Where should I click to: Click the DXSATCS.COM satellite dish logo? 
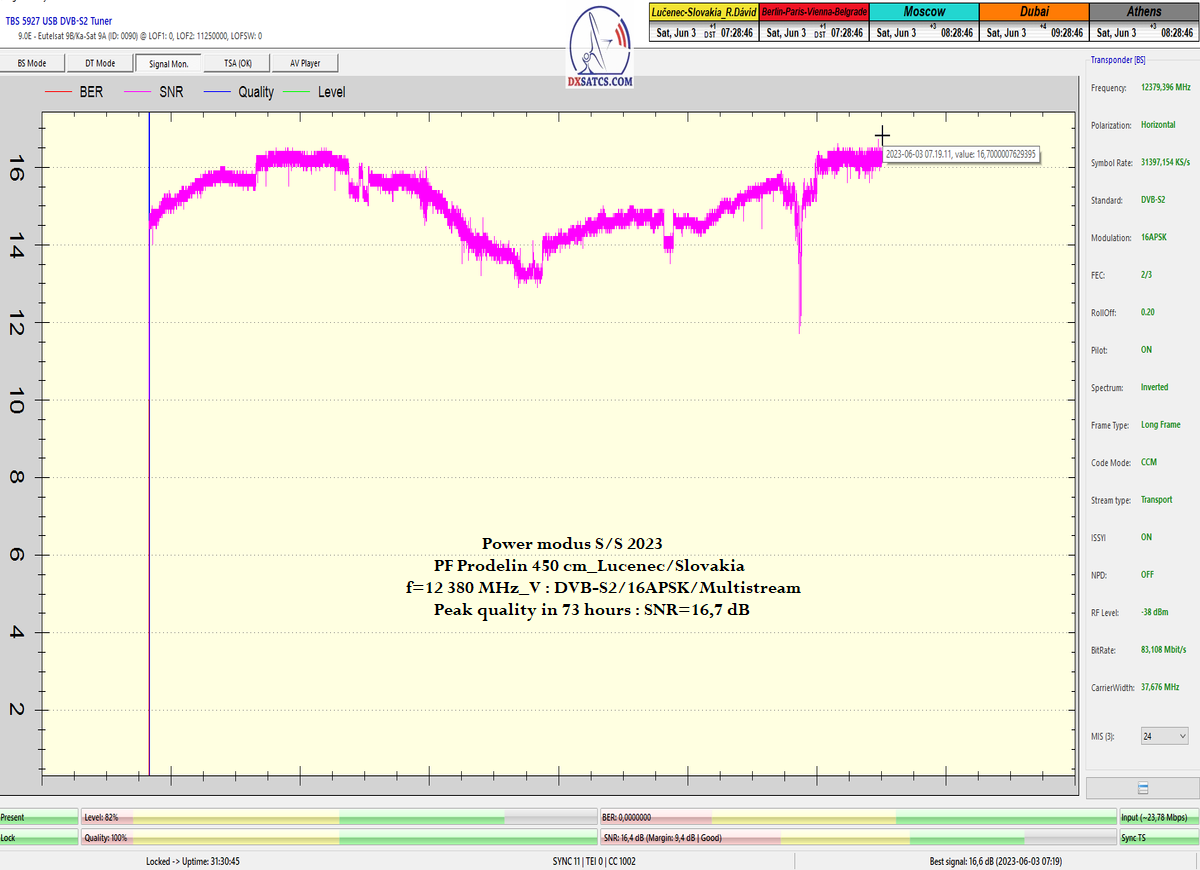coord(600,47)
